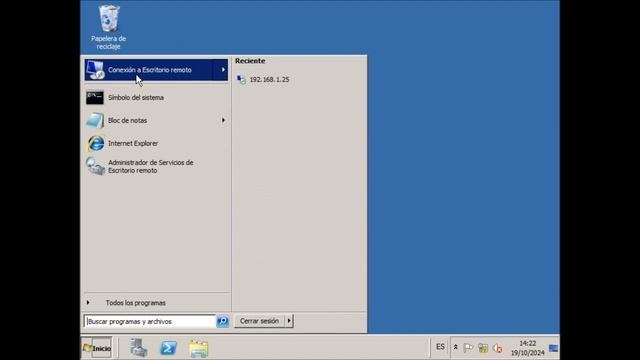Image resolution: width=640 pixels, height=360 pixels.
Task: Click the Internet Explorer globe icon
Action: point(95,143)
